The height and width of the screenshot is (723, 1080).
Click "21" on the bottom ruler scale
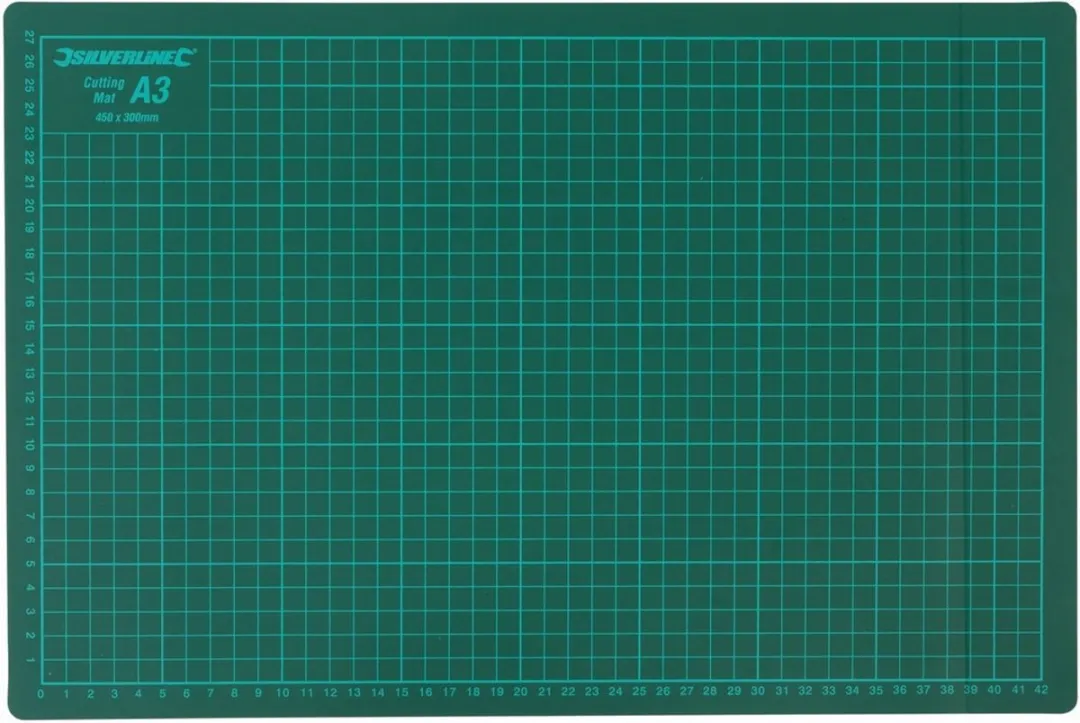(x=545, y=691)
